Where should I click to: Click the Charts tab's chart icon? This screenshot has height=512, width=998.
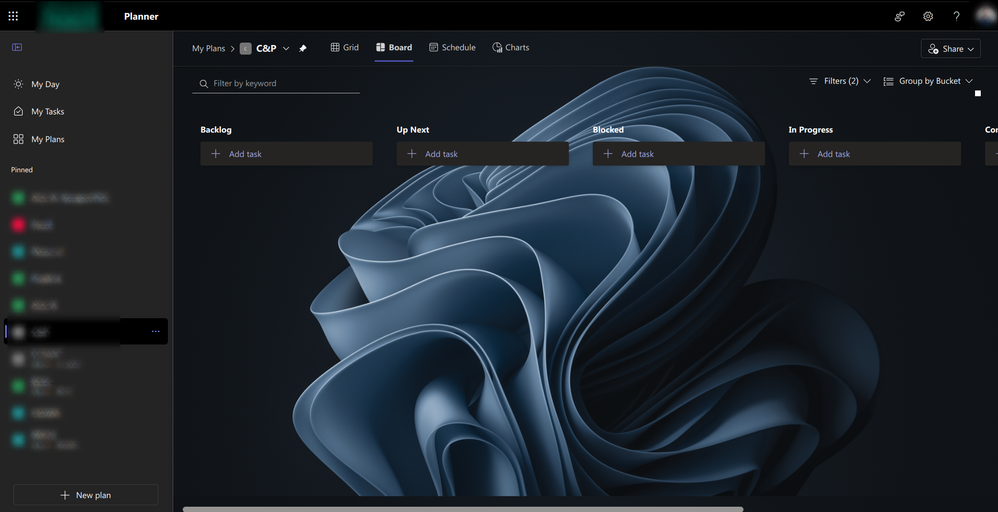[497, 47]
